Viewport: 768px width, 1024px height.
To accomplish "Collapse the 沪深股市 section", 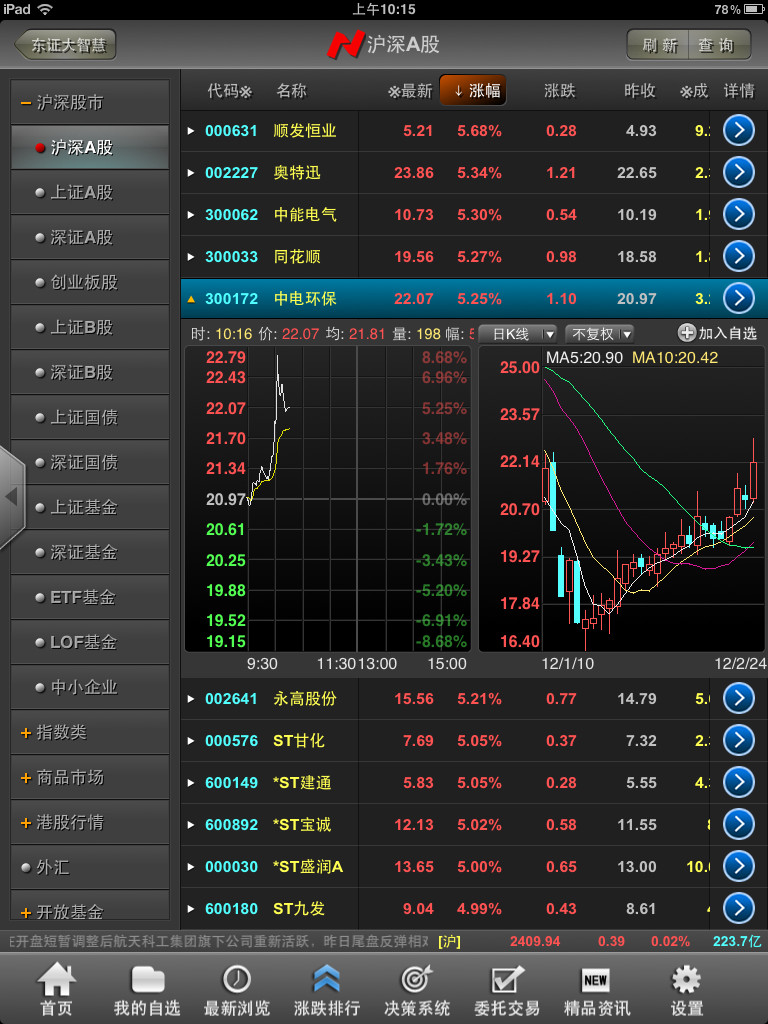I will click(90, 103).
